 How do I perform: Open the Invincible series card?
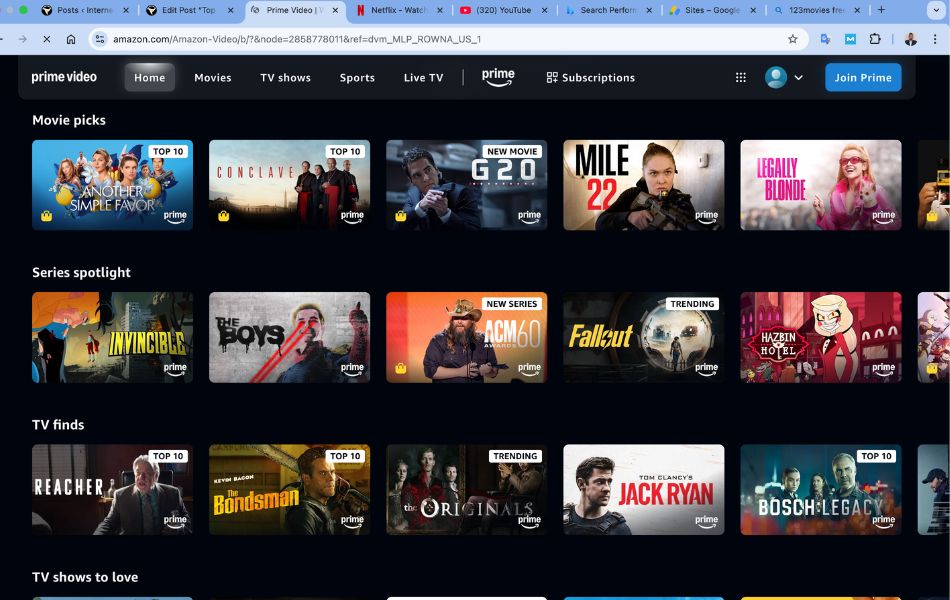(x=113, y=337)
